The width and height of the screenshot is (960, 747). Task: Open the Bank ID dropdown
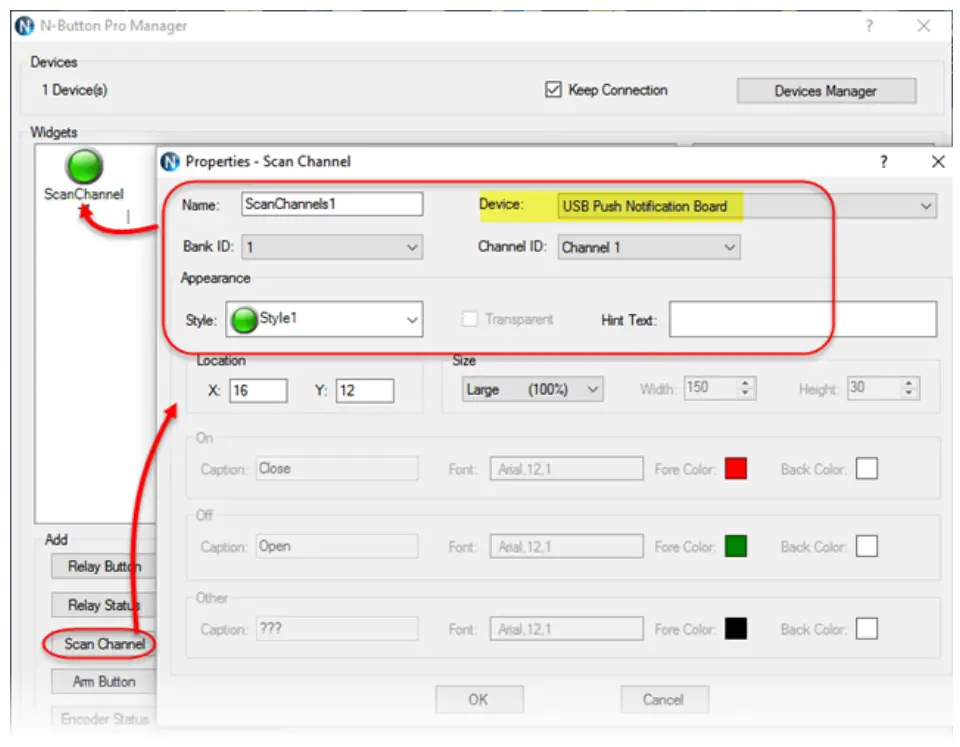pyautogui.click(x=332, y=247)
